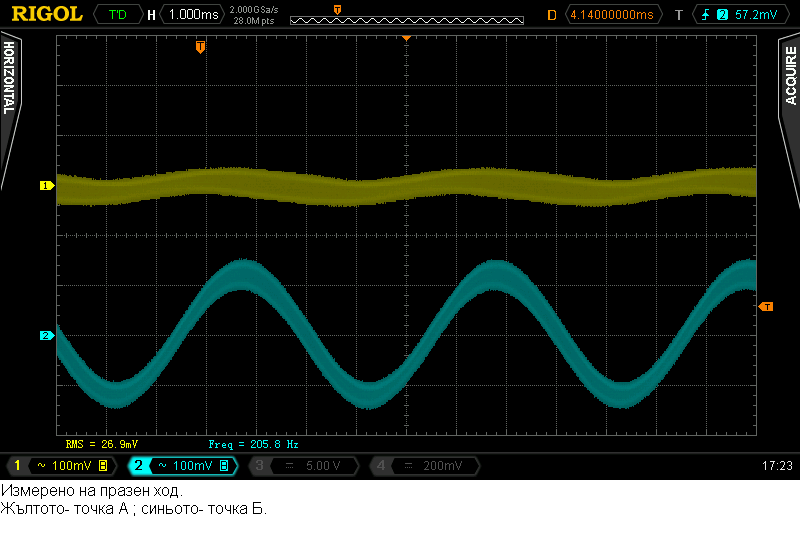The width and height of the screenshot is (800, 534).
Task: Click the 4.14000000ms delay readout
Action: [611, 15]
